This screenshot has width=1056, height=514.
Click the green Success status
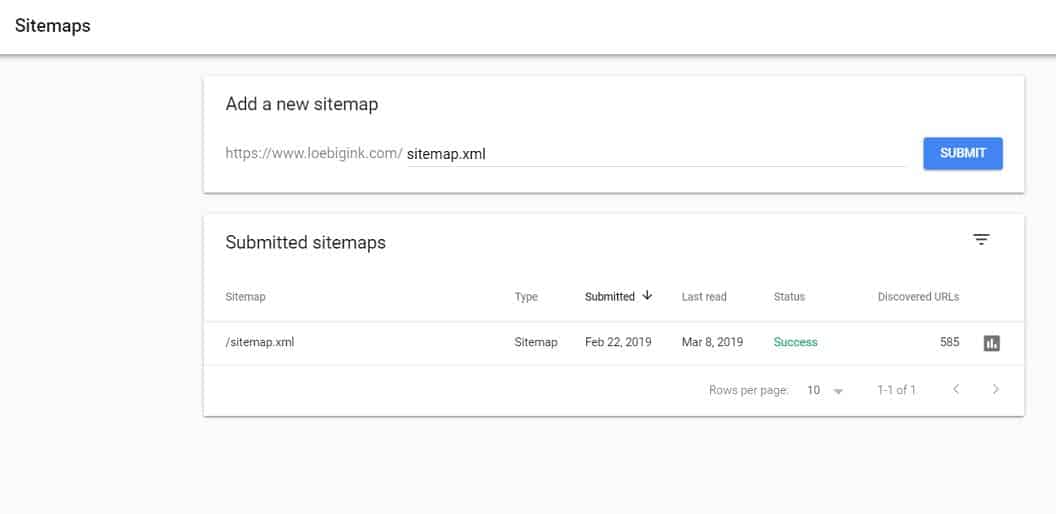pos(795,342)
